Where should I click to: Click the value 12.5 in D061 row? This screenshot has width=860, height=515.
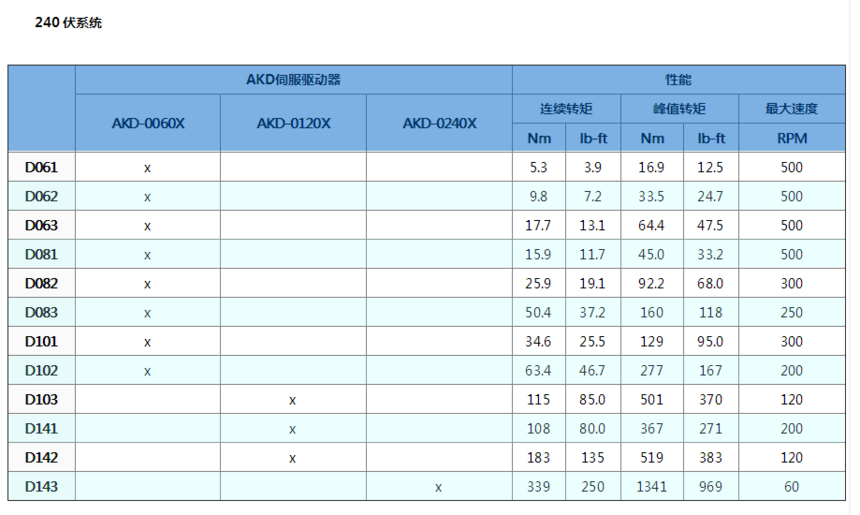point(710,167)
